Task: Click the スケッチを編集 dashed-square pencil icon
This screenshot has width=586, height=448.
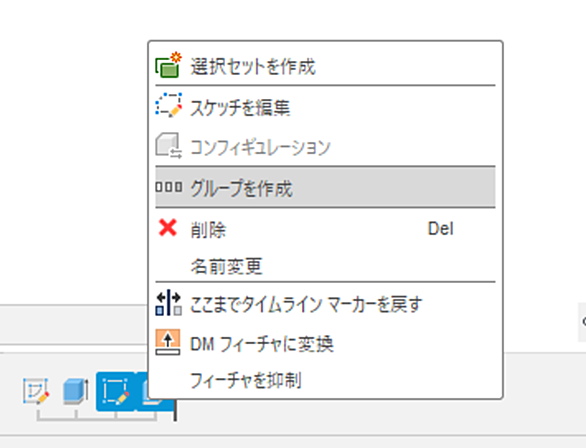Action: tap(169, 106)
